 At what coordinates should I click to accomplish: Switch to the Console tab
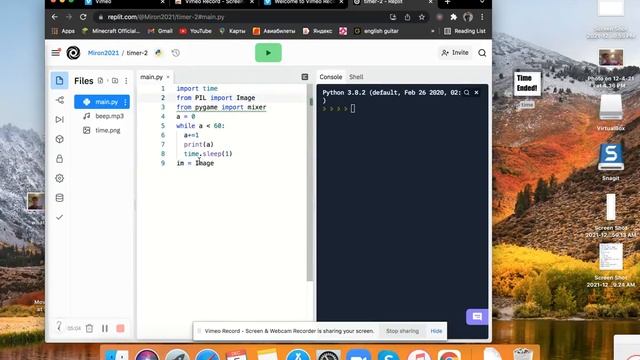[331, 77]
